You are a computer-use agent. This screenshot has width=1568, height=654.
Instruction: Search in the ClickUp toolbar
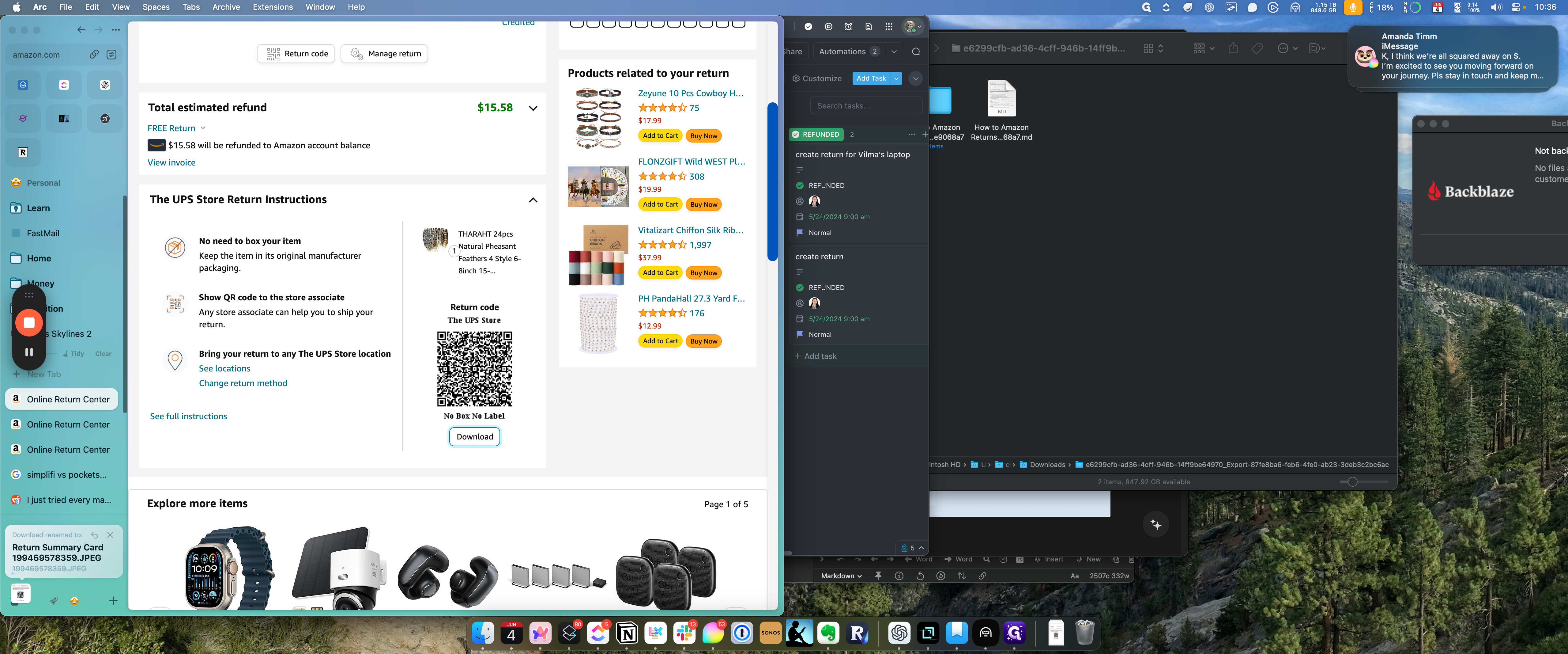[x=915, y=51]
